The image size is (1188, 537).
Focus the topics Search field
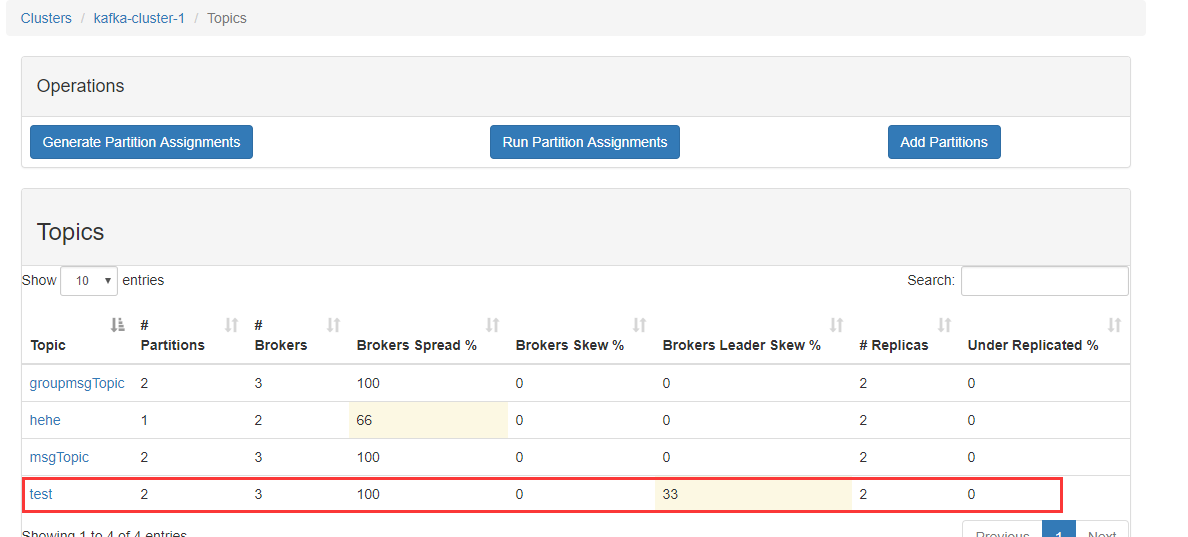click(x=1044, y=281)
